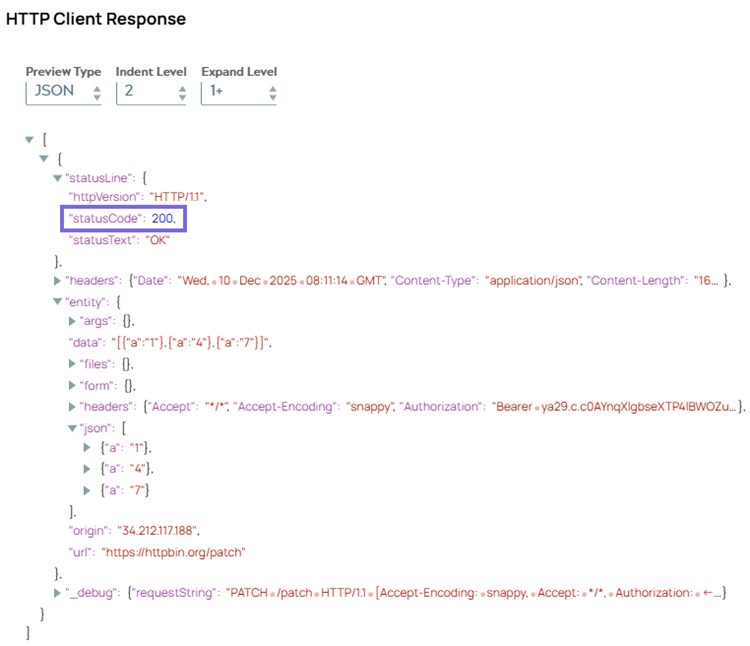Collapse the json array node
The height and width of the screenshot is (646, 750).
pyautogui.click(x=72, y=427)
